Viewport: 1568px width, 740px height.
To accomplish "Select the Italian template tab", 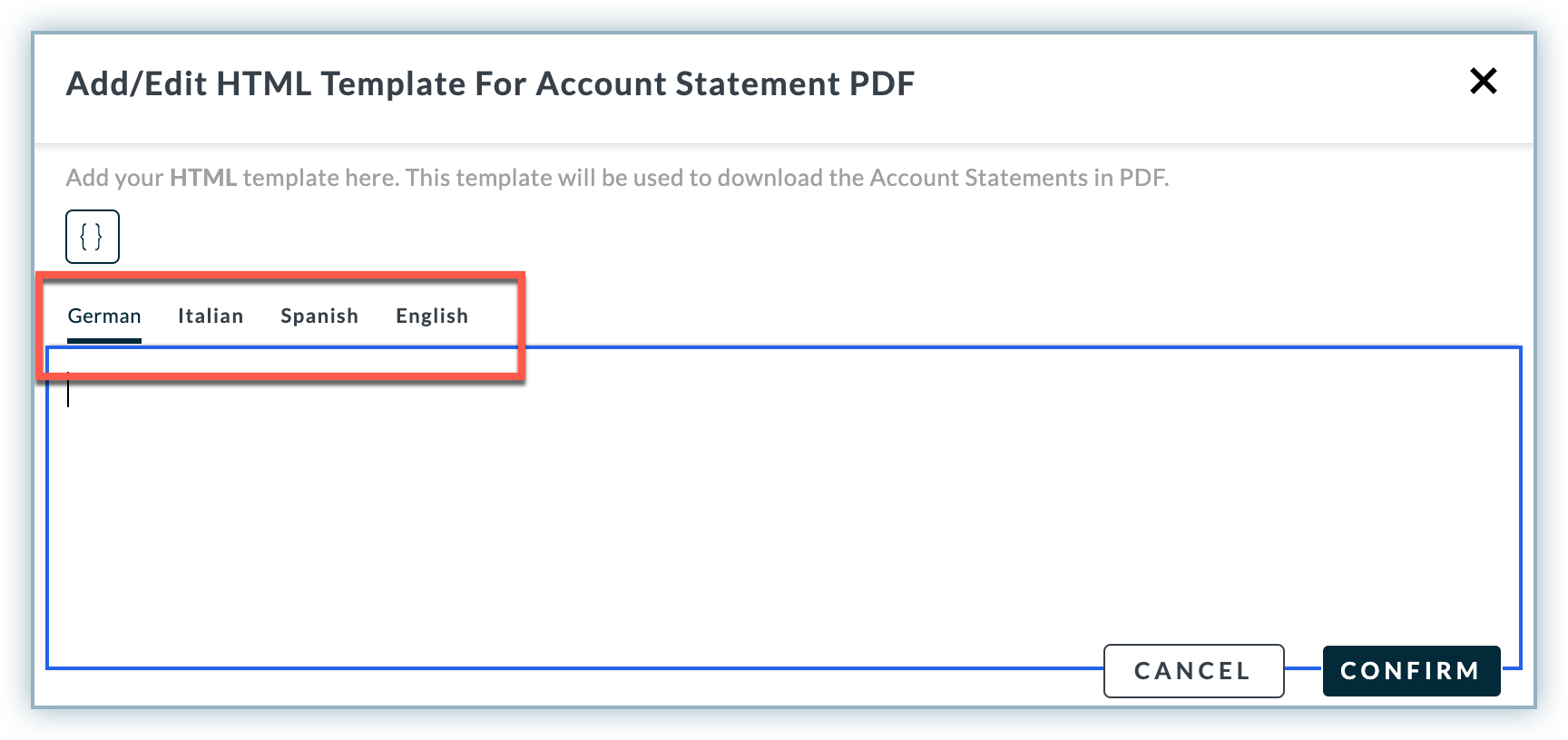I will tap(211, 316).
